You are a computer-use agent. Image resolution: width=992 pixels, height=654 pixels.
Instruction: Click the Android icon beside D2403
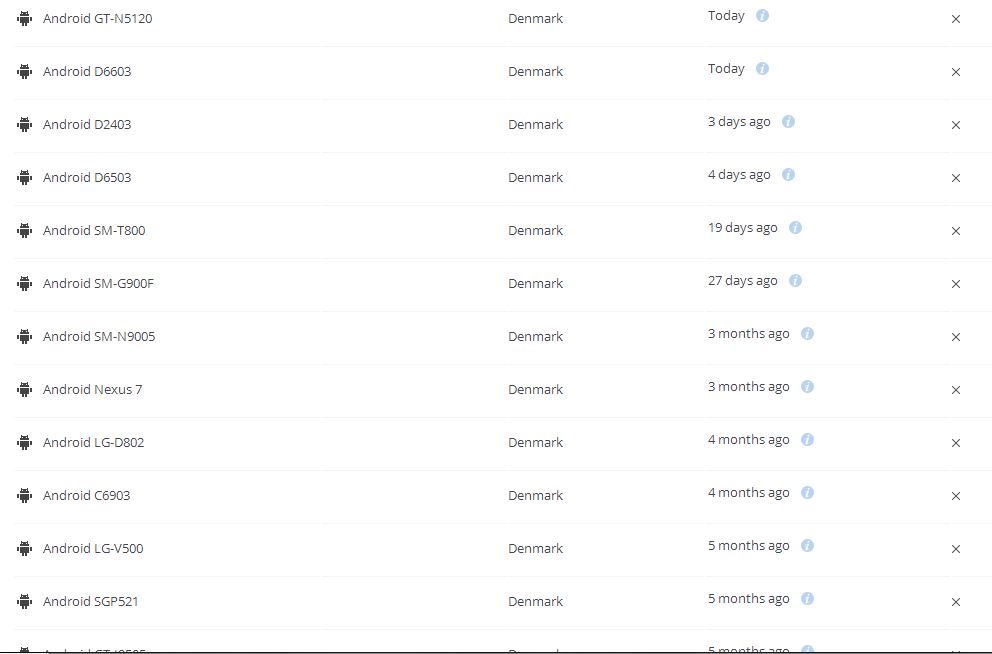pos(25,125)
